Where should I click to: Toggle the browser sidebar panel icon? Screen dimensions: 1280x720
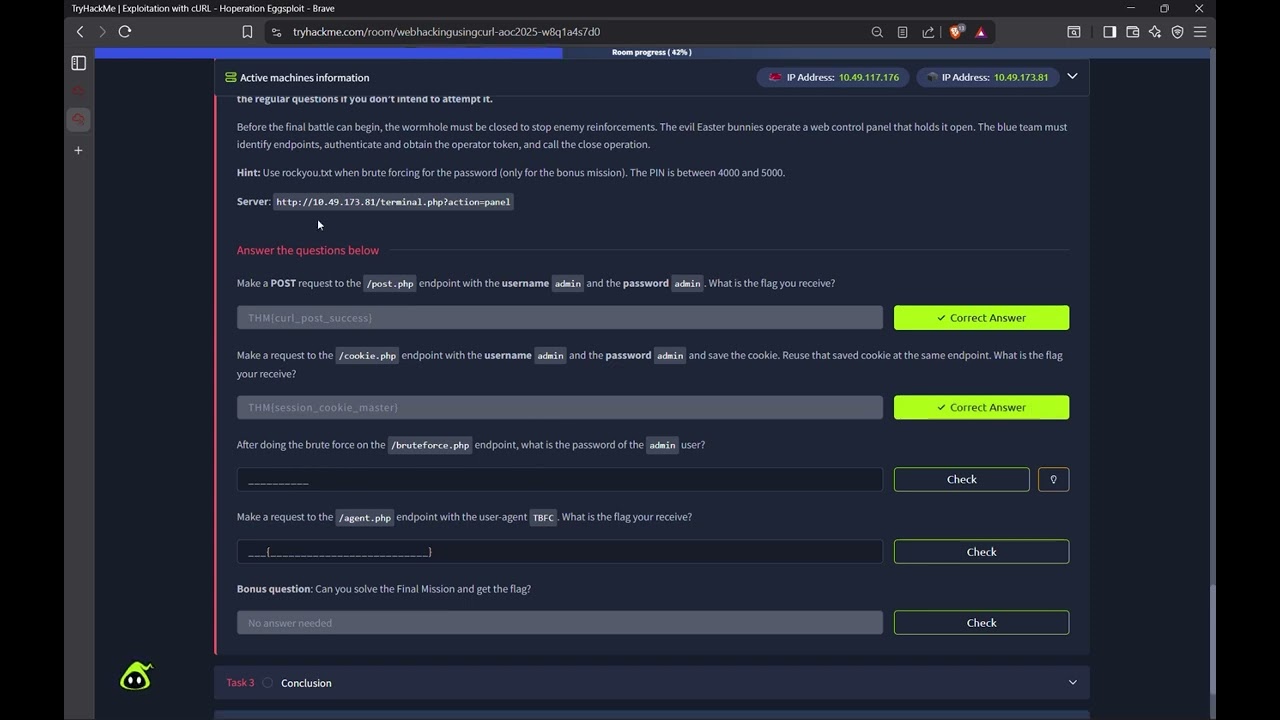pos(1109,32)
